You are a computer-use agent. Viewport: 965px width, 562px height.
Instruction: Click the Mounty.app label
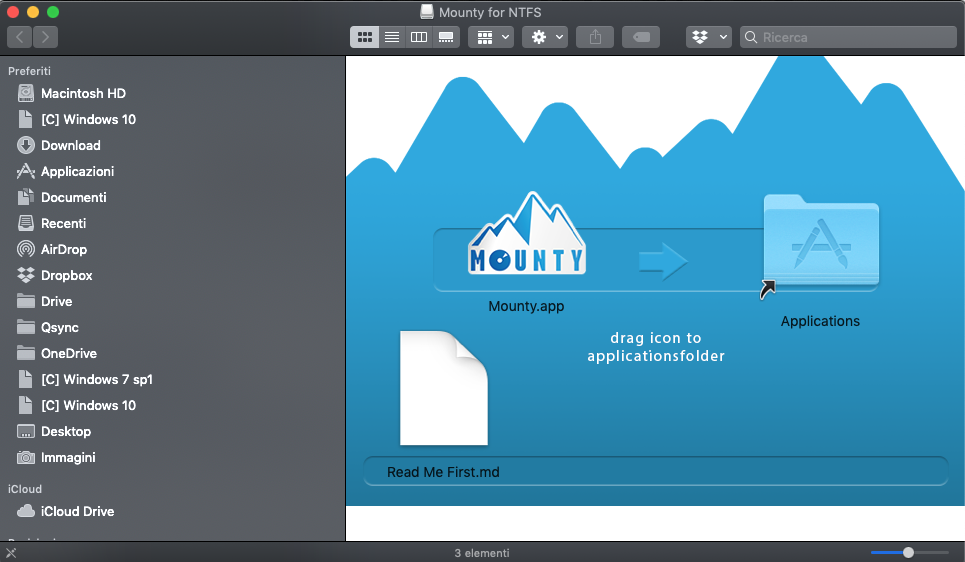[x=526, y=306]
